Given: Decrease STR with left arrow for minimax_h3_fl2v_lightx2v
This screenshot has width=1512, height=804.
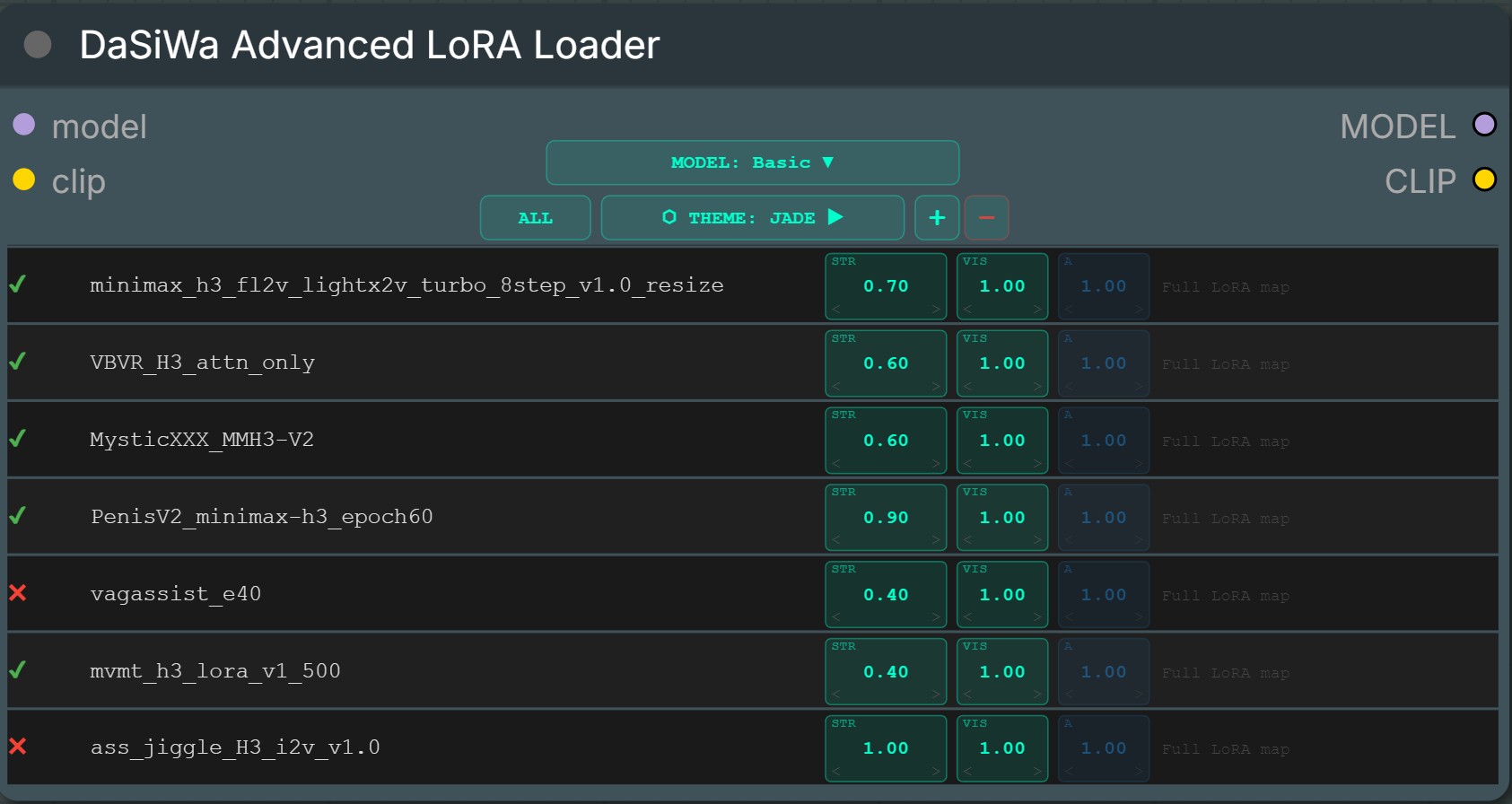Looking at the screenshot, I should click(x=836, y=310).
